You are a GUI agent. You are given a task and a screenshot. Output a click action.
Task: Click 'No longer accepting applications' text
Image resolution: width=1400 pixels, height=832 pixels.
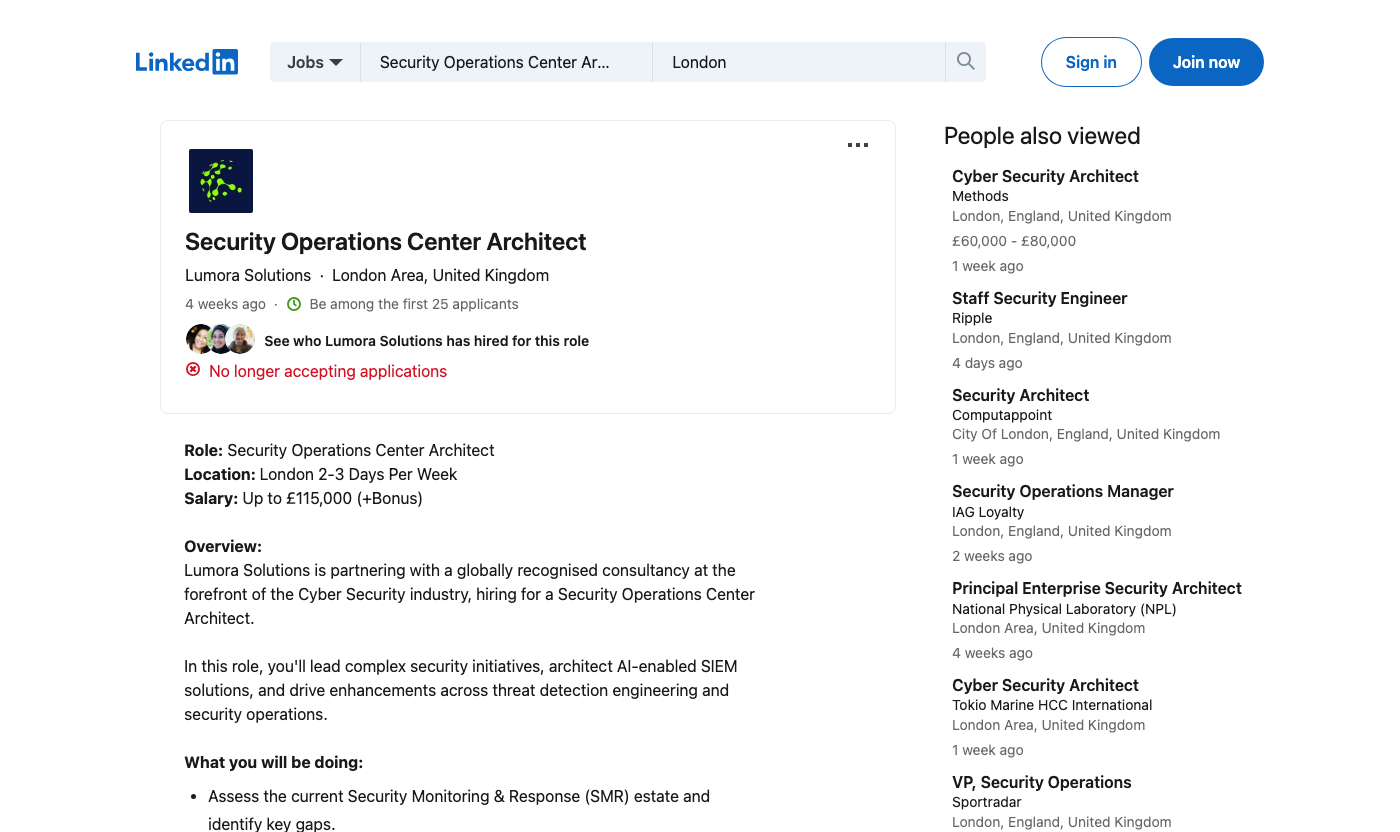pos(328,371)
